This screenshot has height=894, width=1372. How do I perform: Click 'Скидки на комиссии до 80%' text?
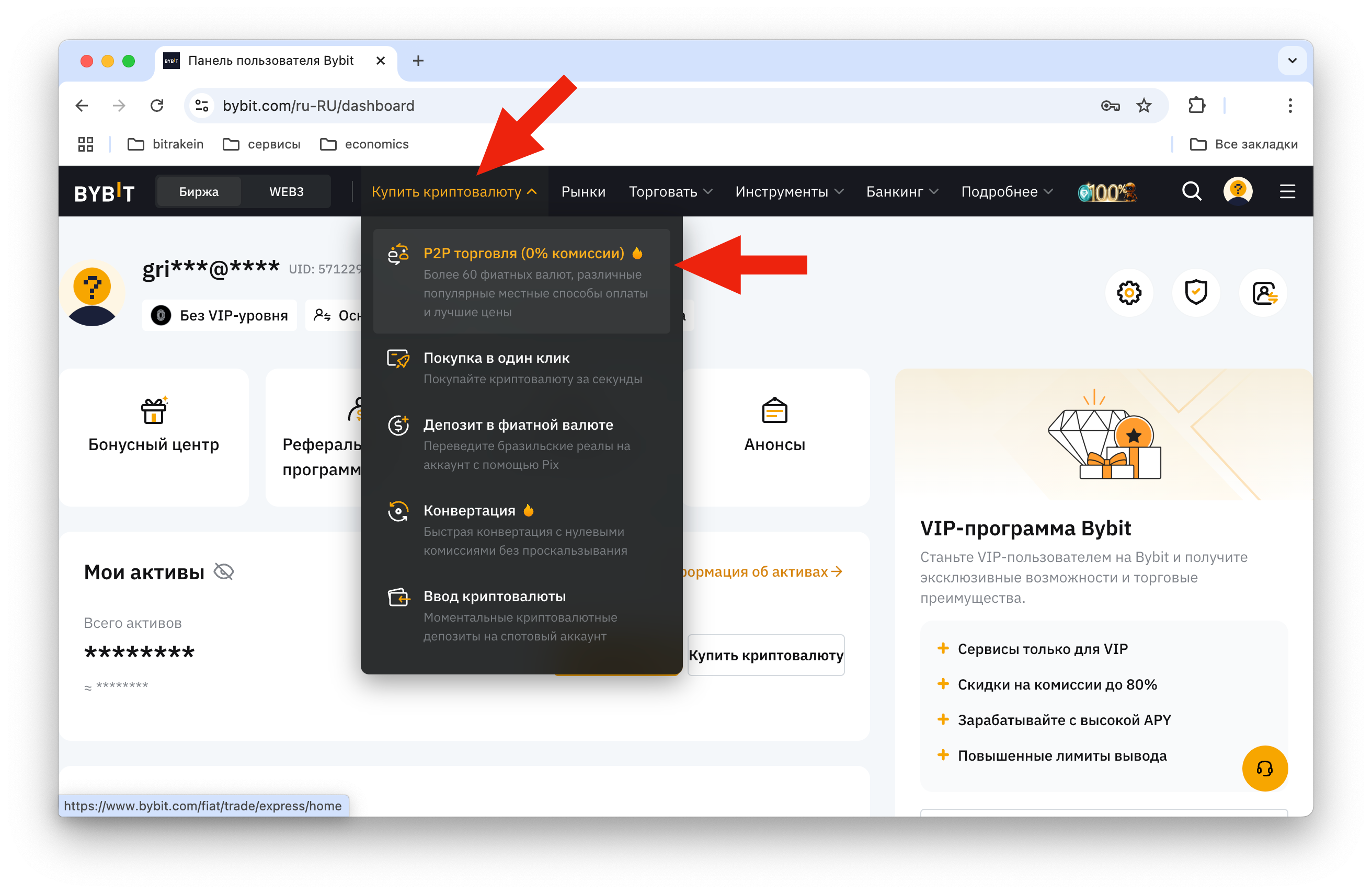1057,684
